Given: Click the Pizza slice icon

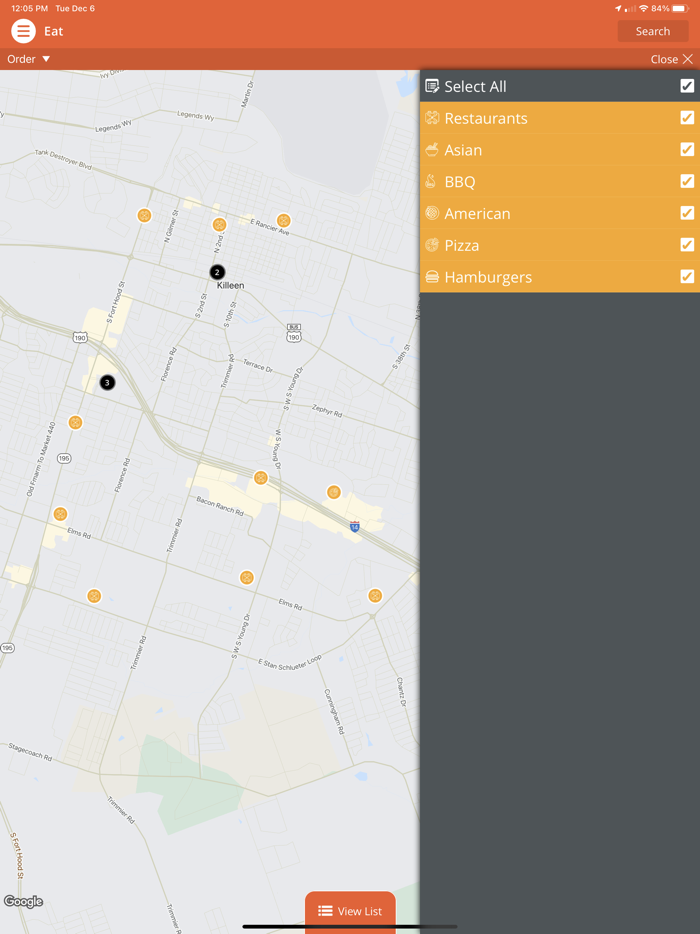Looking at the screenshot, I should click(432, 245).
